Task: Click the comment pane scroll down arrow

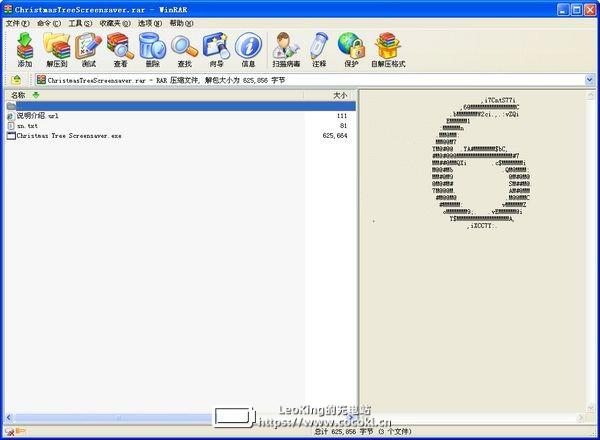Action: click(590, 408)
